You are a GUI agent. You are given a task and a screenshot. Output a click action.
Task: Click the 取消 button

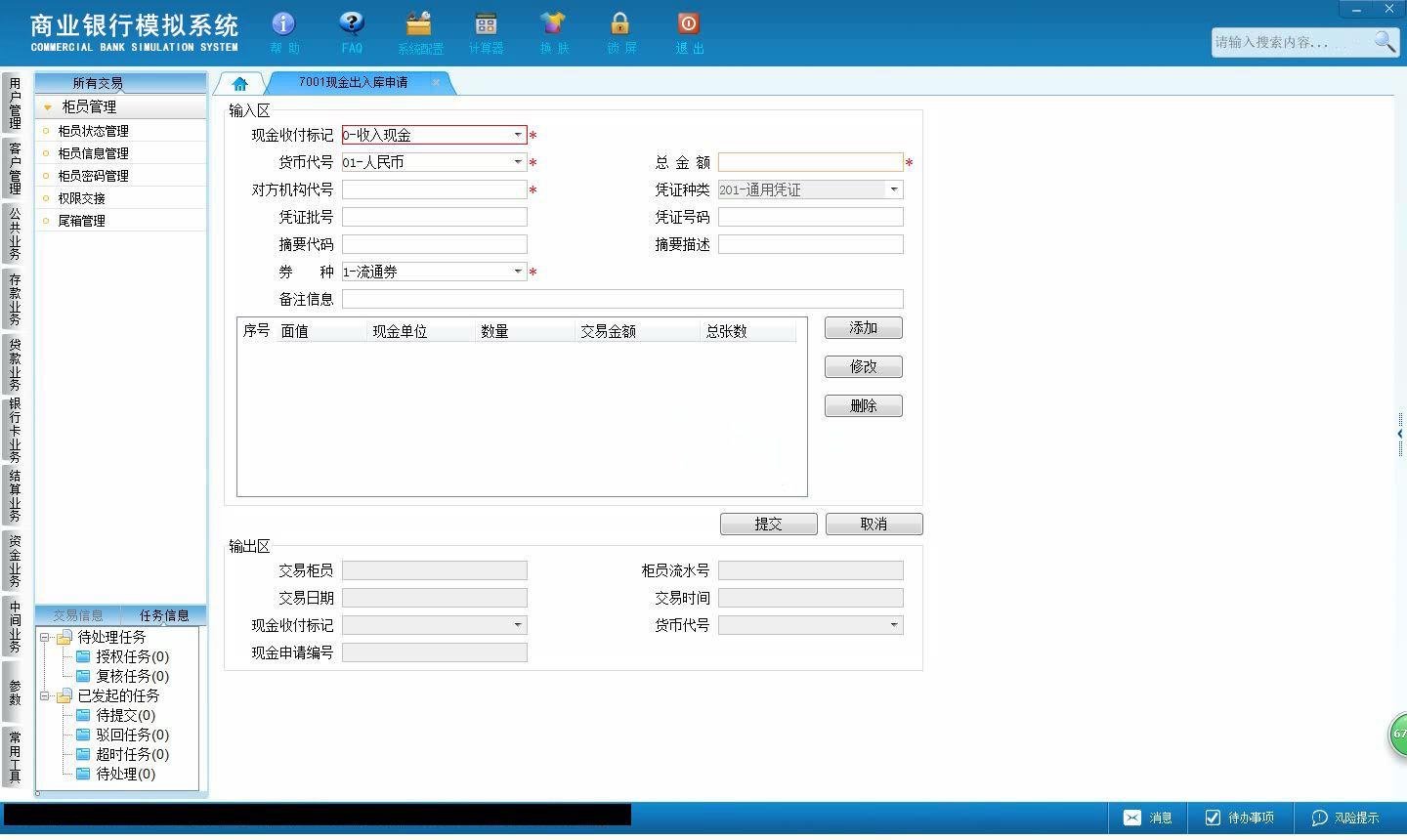[x=874, y=525]
